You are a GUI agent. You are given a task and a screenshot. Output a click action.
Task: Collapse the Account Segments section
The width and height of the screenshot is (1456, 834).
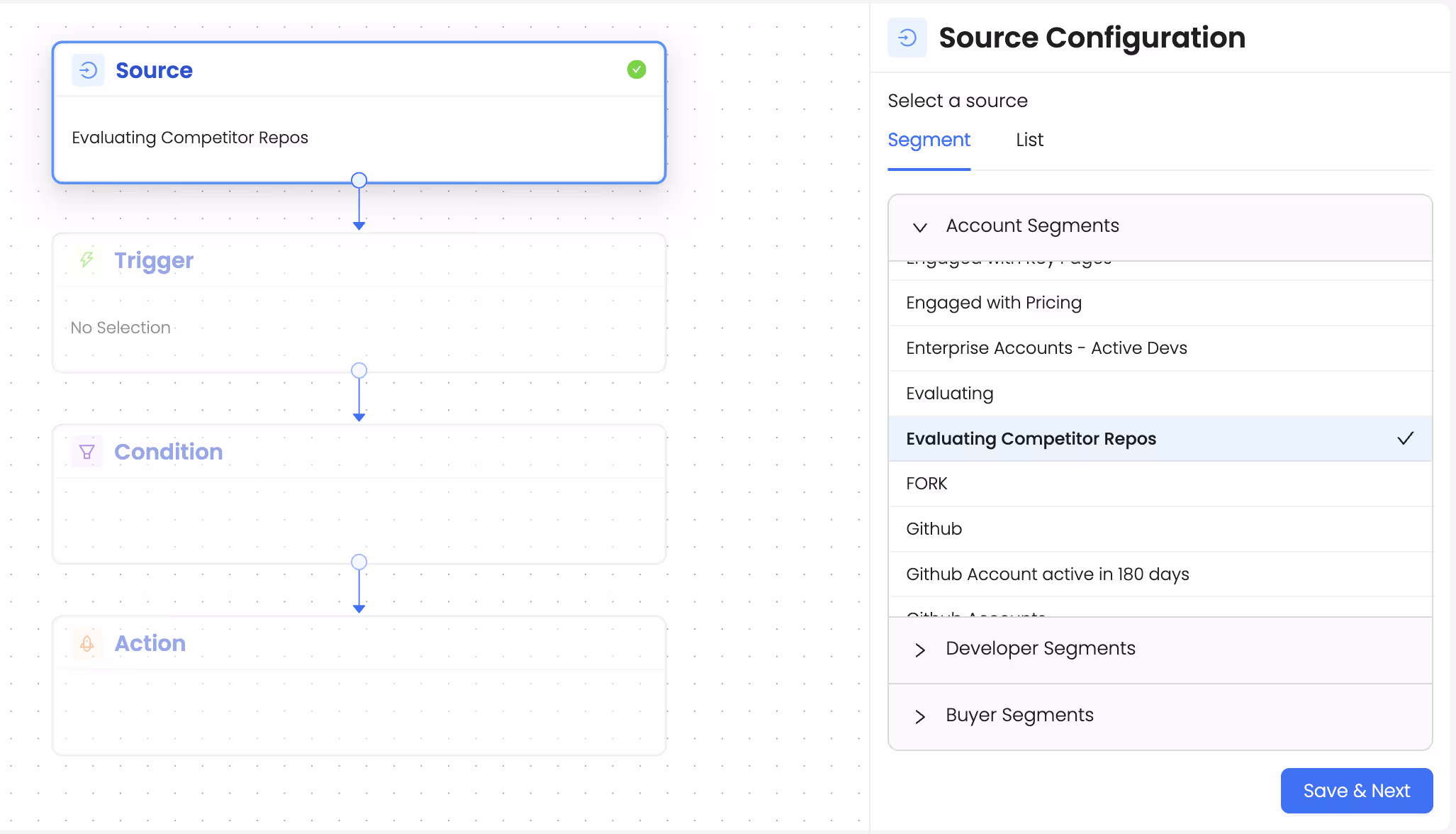[x=919, y=228]
